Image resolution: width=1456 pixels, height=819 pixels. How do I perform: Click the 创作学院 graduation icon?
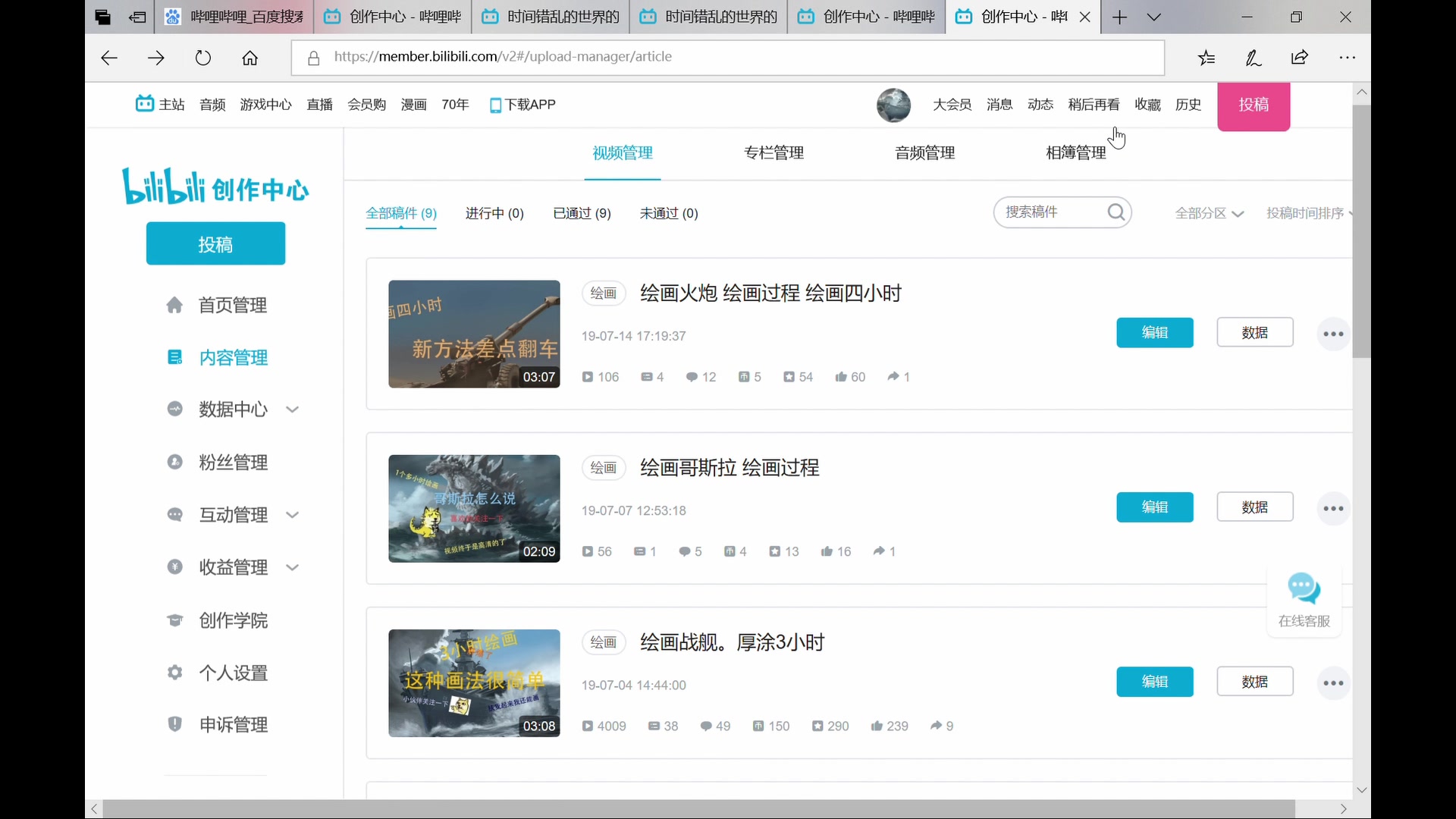[175, 620]
